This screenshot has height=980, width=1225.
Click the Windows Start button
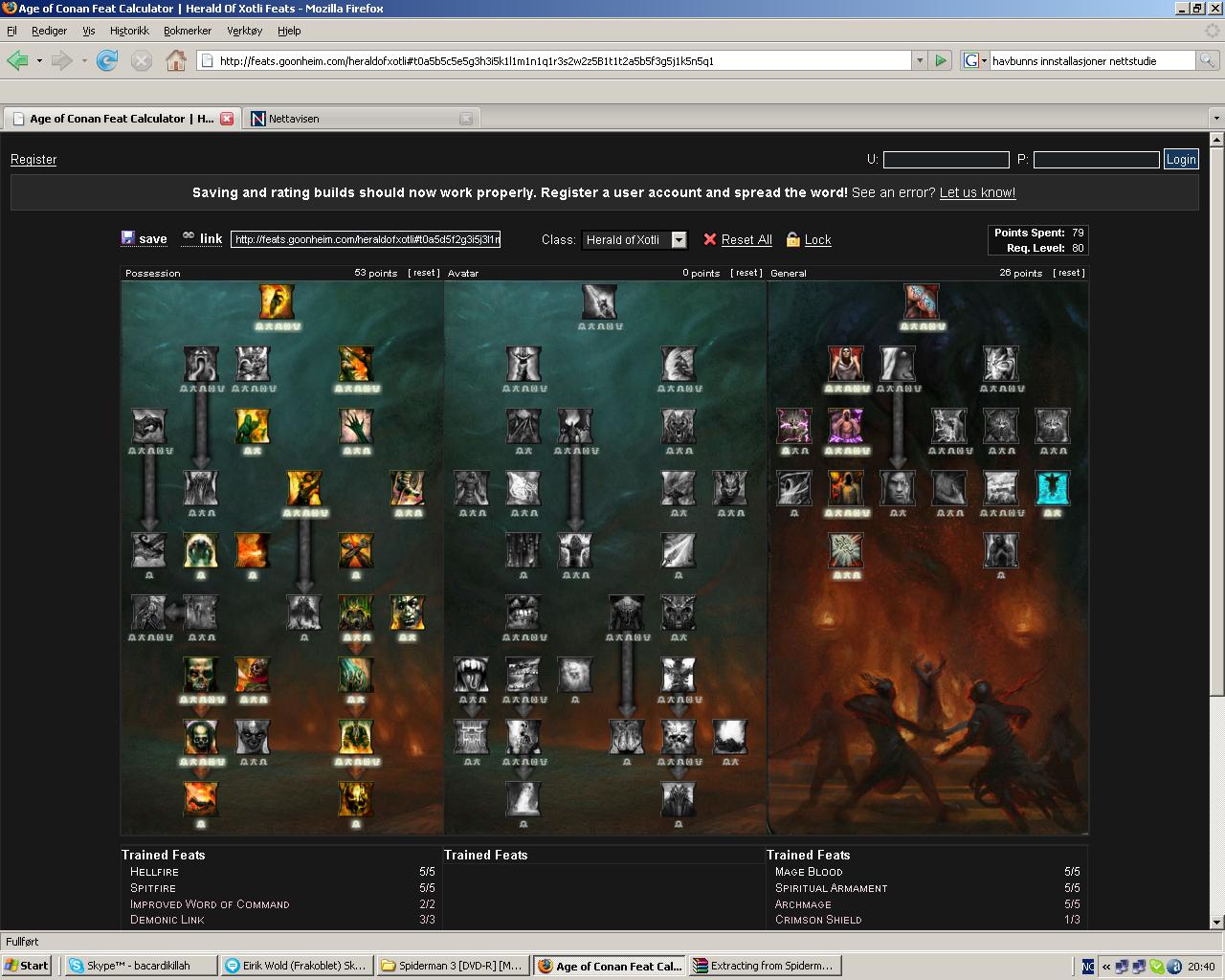27,966
